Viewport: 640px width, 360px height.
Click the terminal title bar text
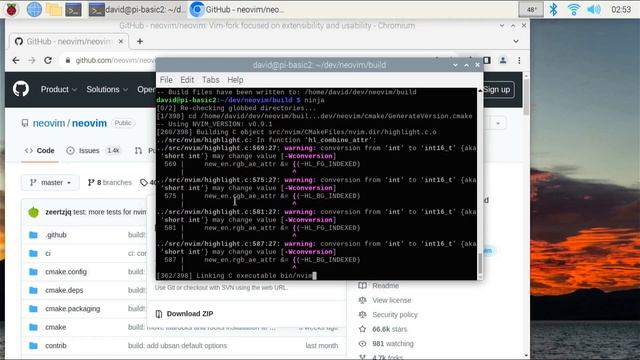tap(319, 65)
